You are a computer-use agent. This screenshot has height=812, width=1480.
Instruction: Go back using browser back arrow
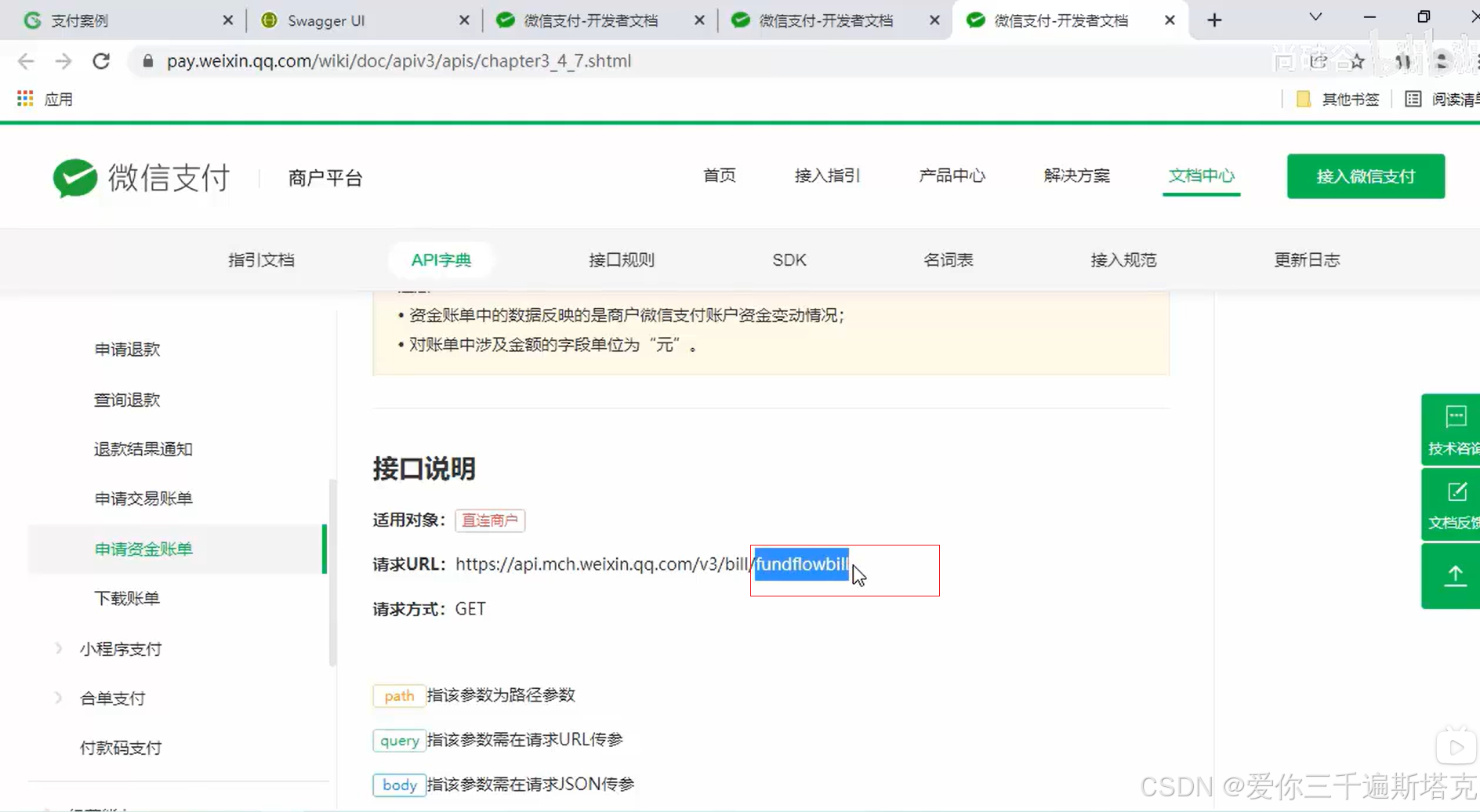click(x=25, y=61)
